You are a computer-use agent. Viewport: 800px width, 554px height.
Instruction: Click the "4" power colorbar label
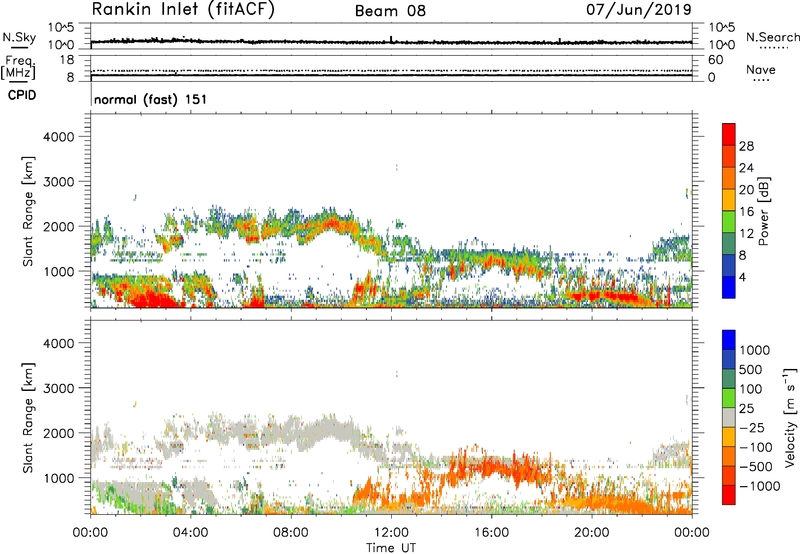[x=742, y=277]
